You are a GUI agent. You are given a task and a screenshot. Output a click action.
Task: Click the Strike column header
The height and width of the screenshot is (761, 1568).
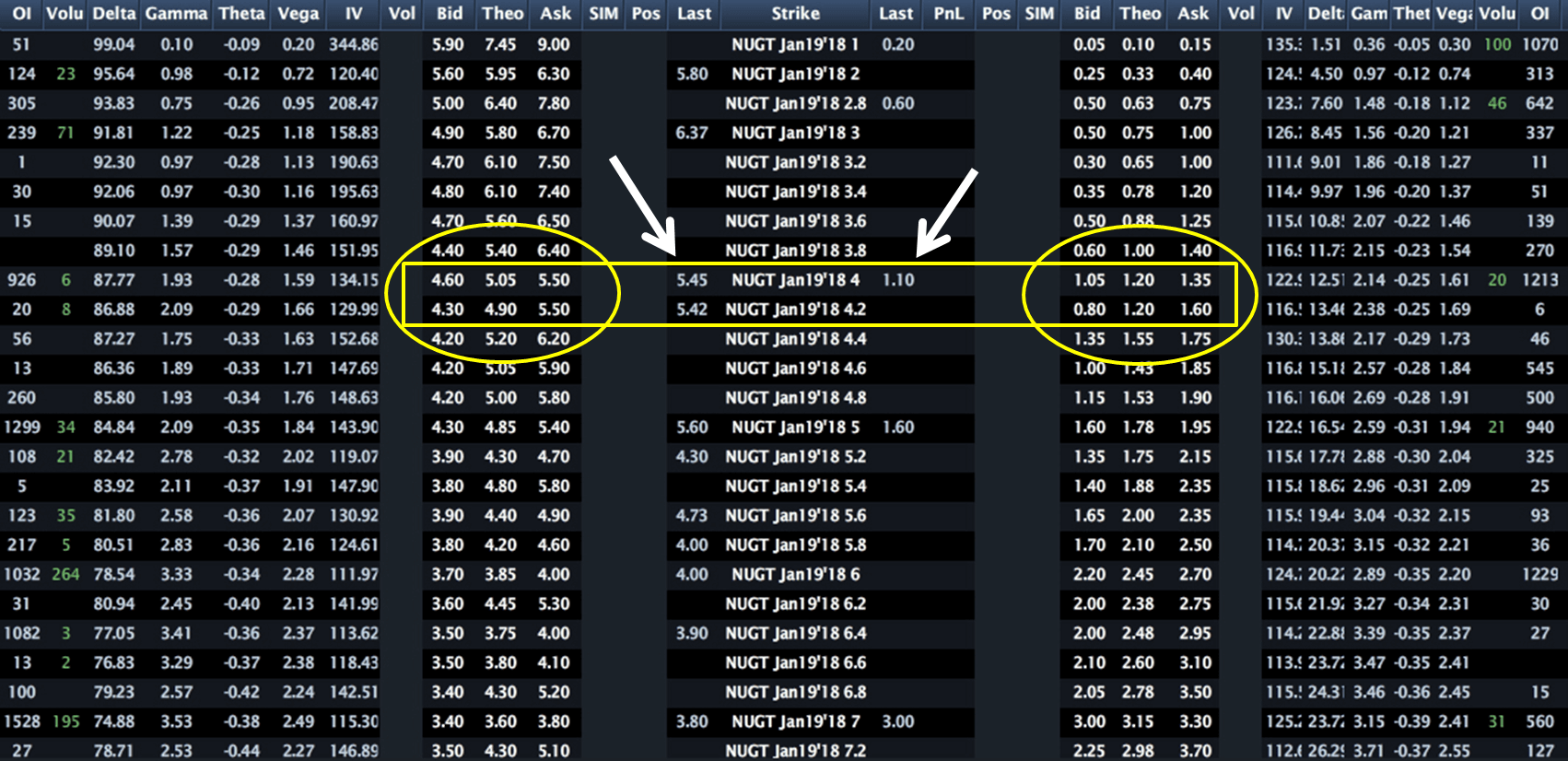(795, 14)
